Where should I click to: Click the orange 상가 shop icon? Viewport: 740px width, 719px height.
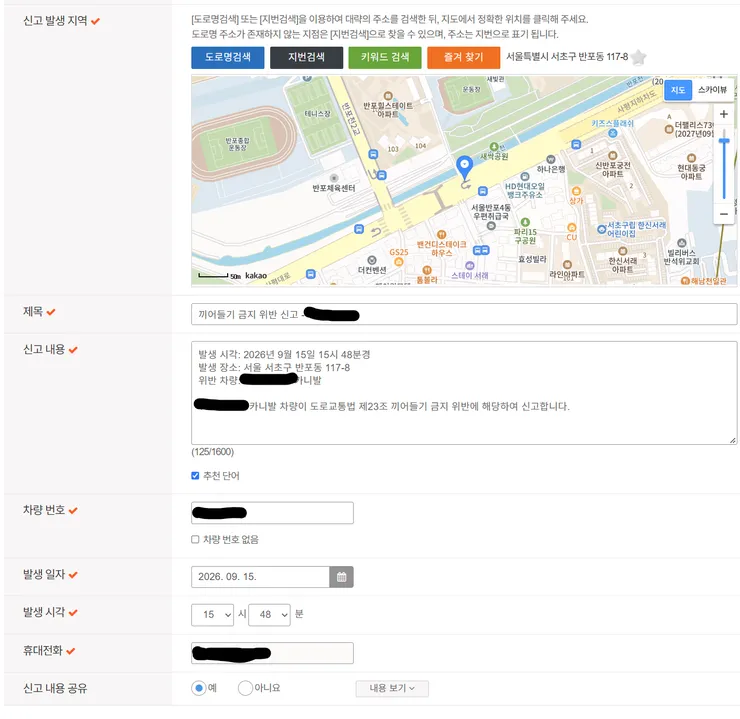(576, 191)
